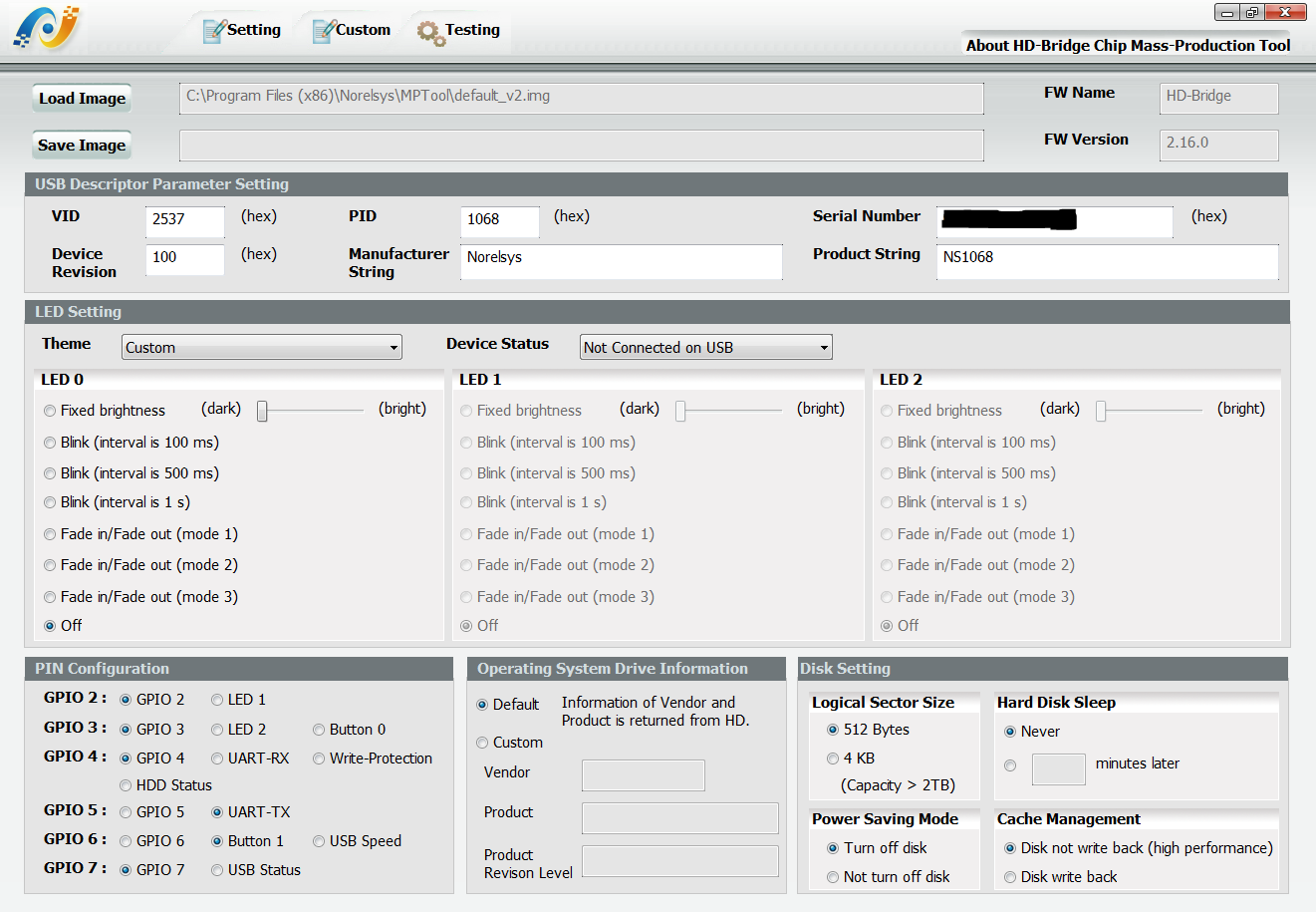Set GPIO 4 pin to Write-Protection

click(373, 759)
